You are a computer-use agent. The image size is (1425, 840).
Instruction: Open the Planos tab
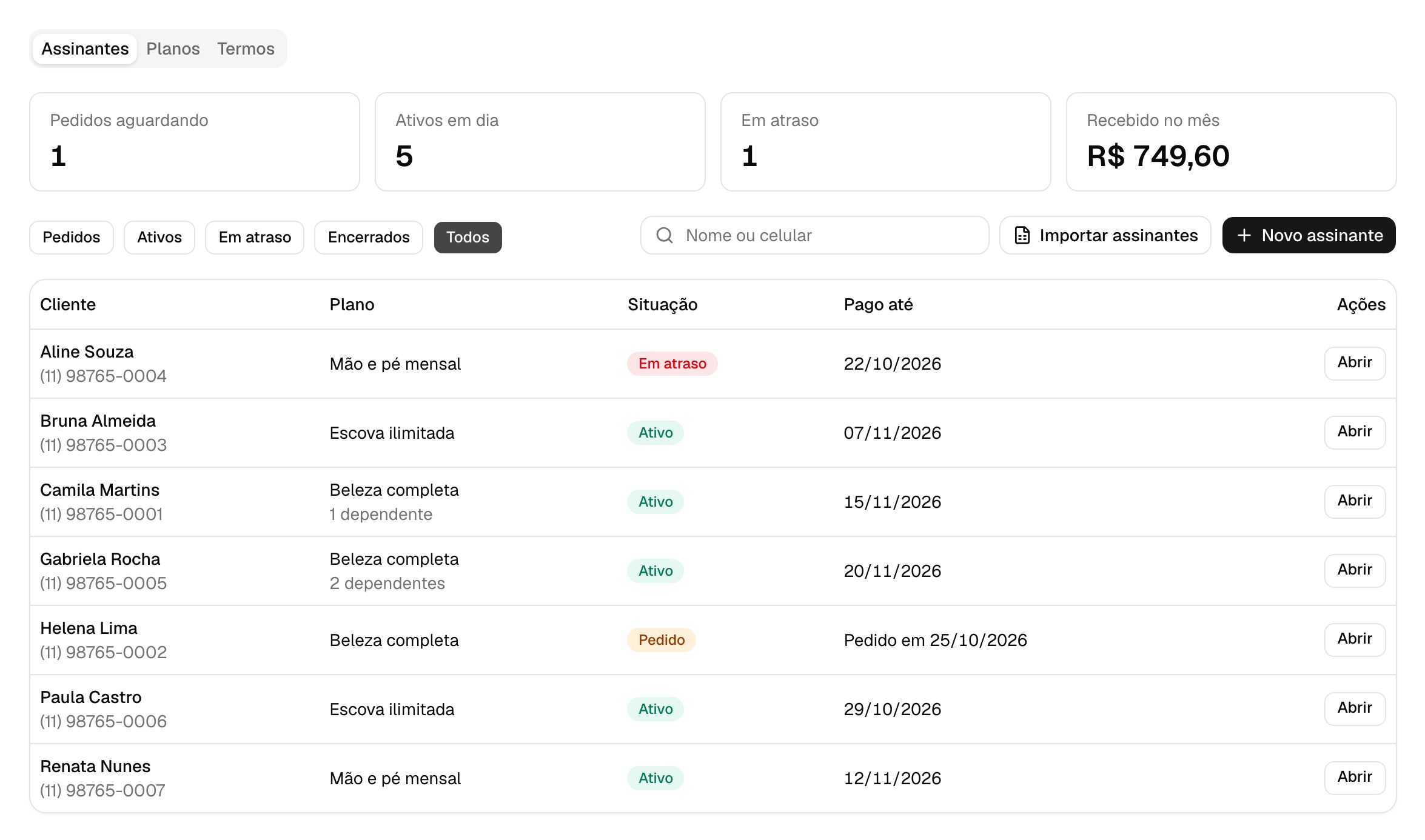[173, 48]
